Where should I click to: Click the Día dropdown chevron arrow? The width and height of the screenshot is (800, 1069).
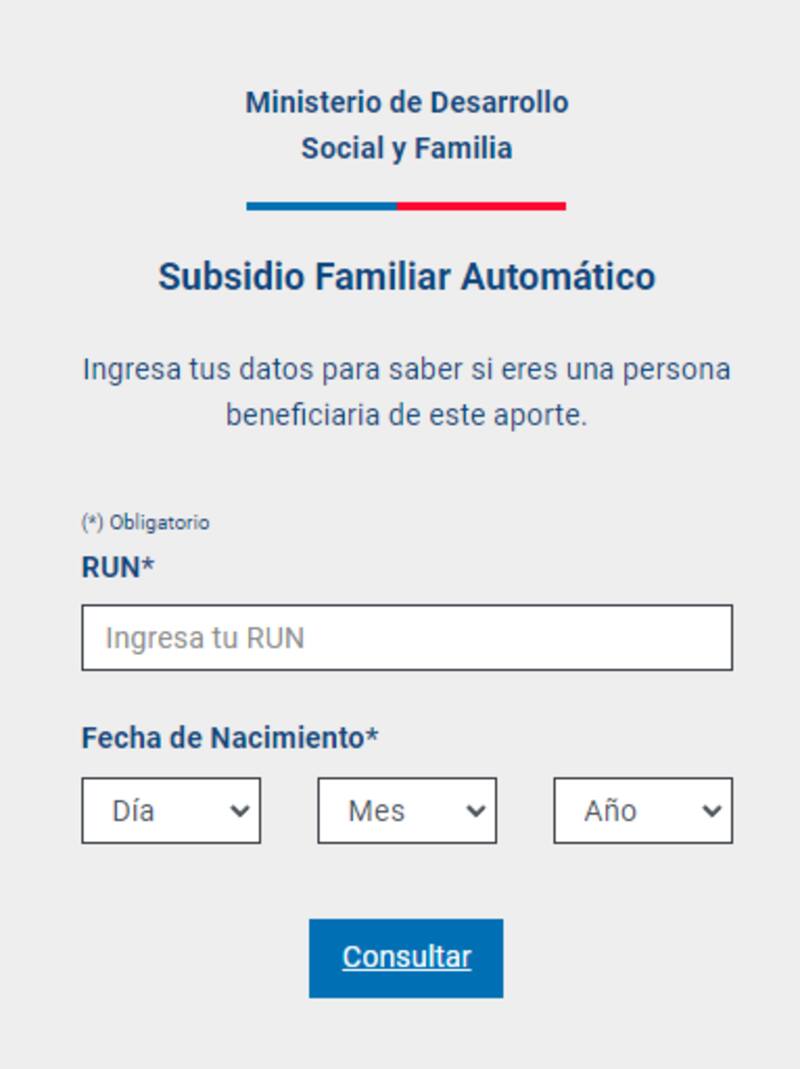click(x=241, y=811)
